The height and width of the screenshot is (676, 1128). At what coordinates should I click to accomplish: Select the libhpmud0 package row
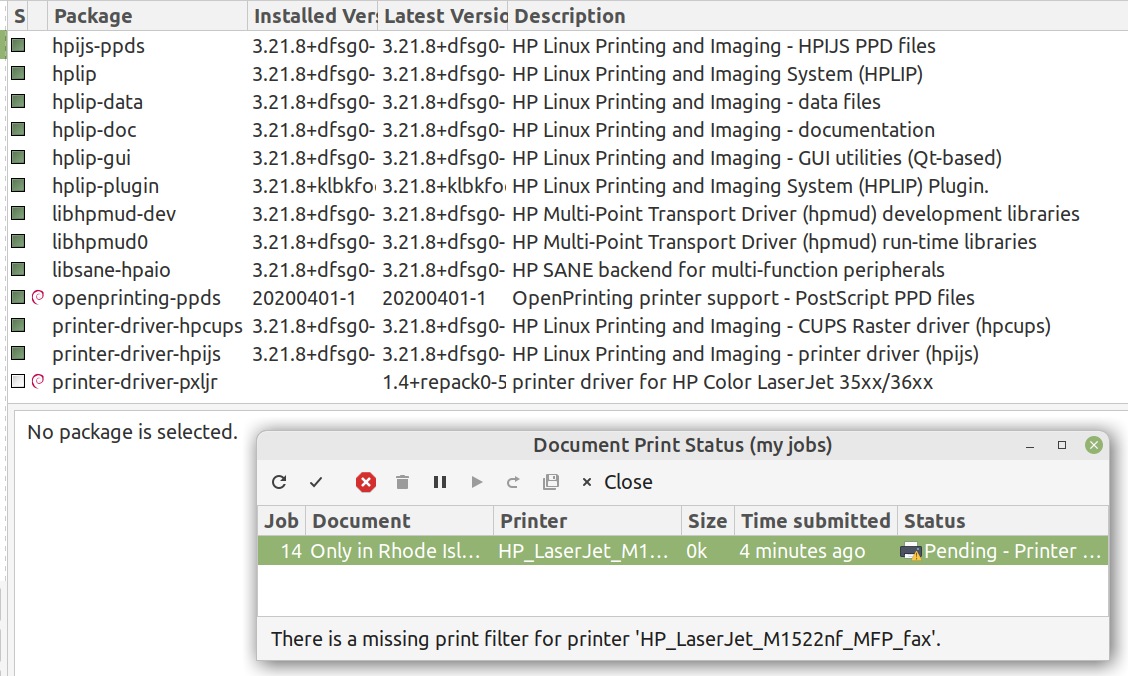pos(100,241)
